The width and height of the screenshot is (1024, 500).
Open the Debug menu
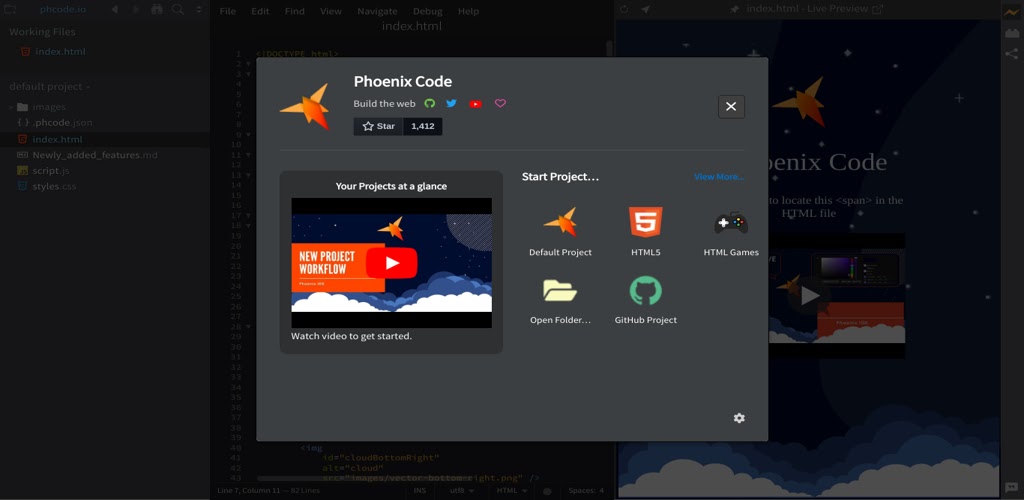(427, 11)
